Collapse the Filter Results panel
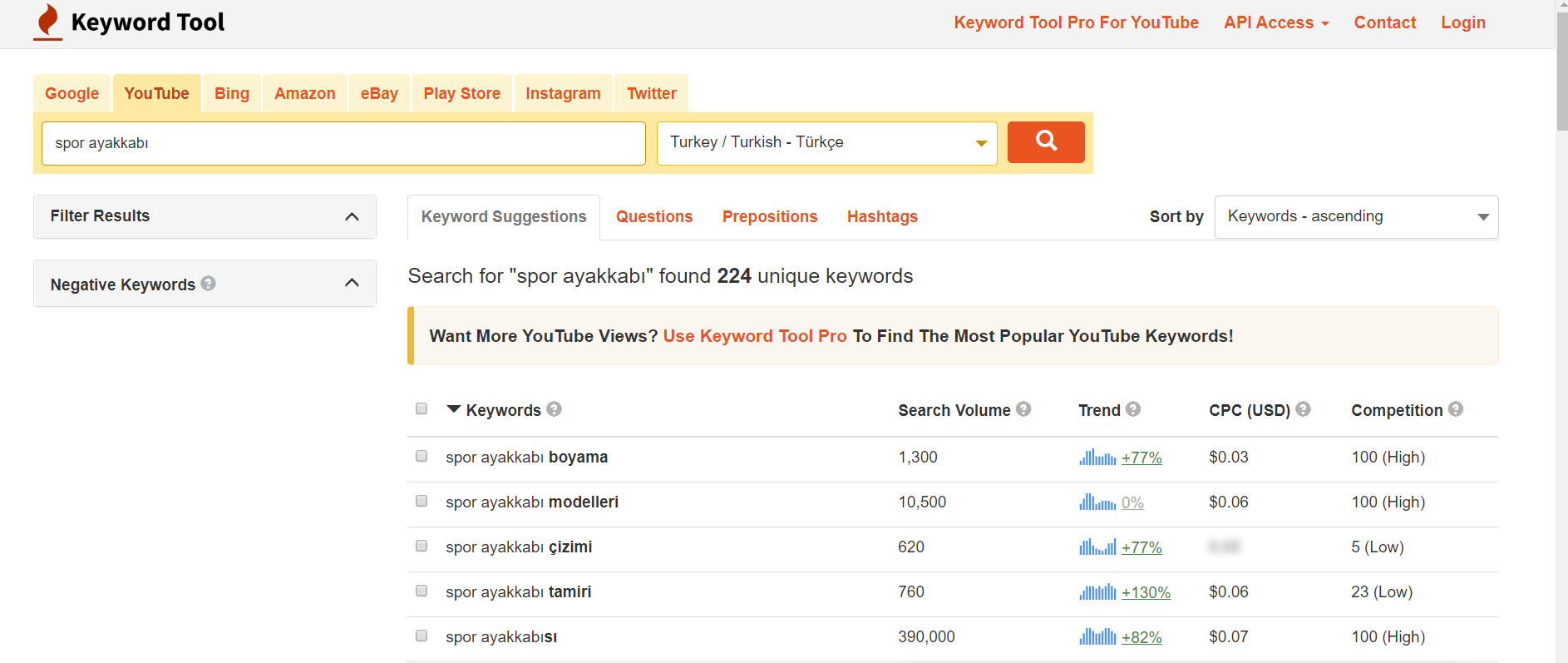Screen dimensions: 1568x663 [352, 216]
